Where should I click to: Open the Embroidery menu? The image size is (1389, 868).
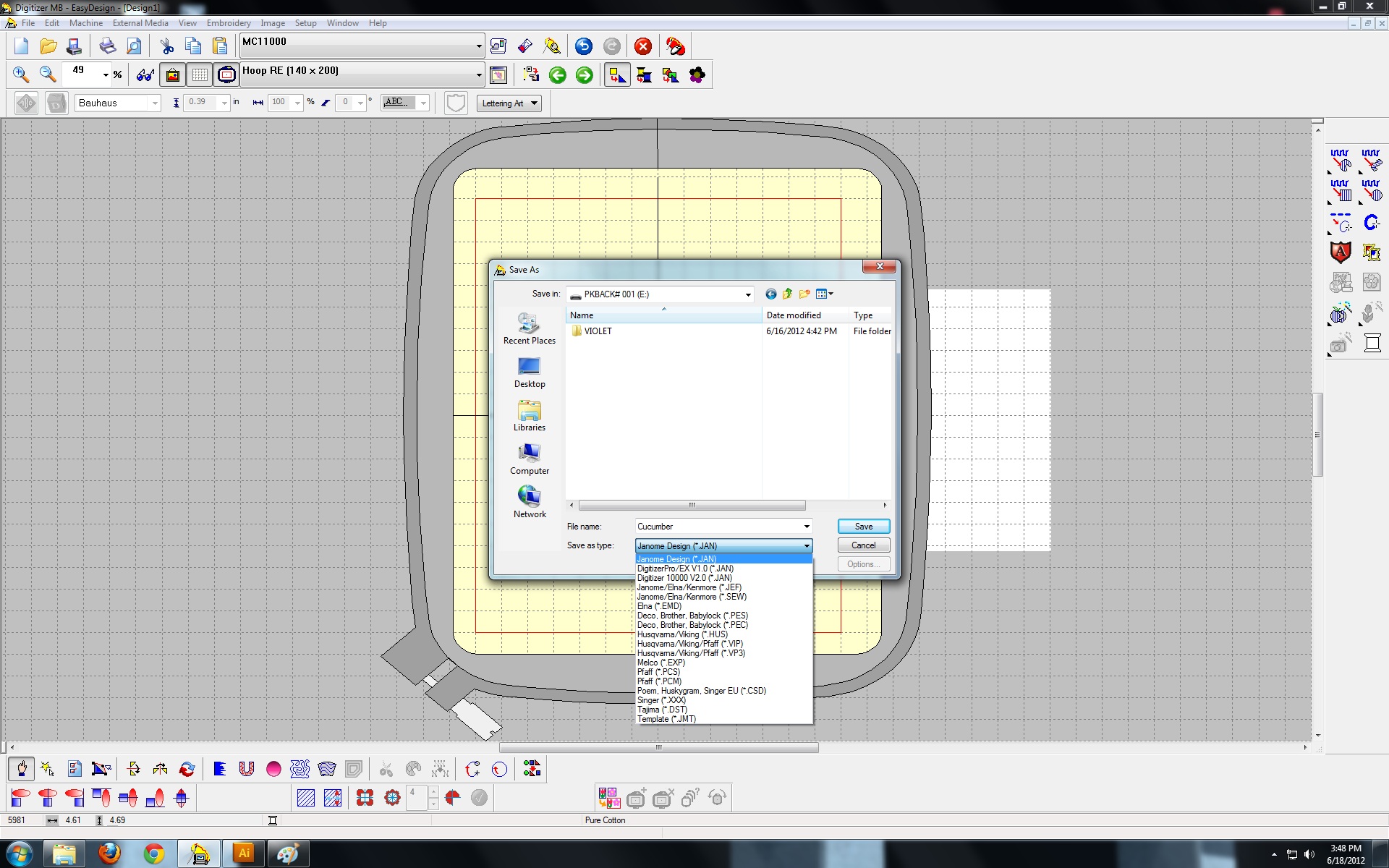(x=229, y=23)
